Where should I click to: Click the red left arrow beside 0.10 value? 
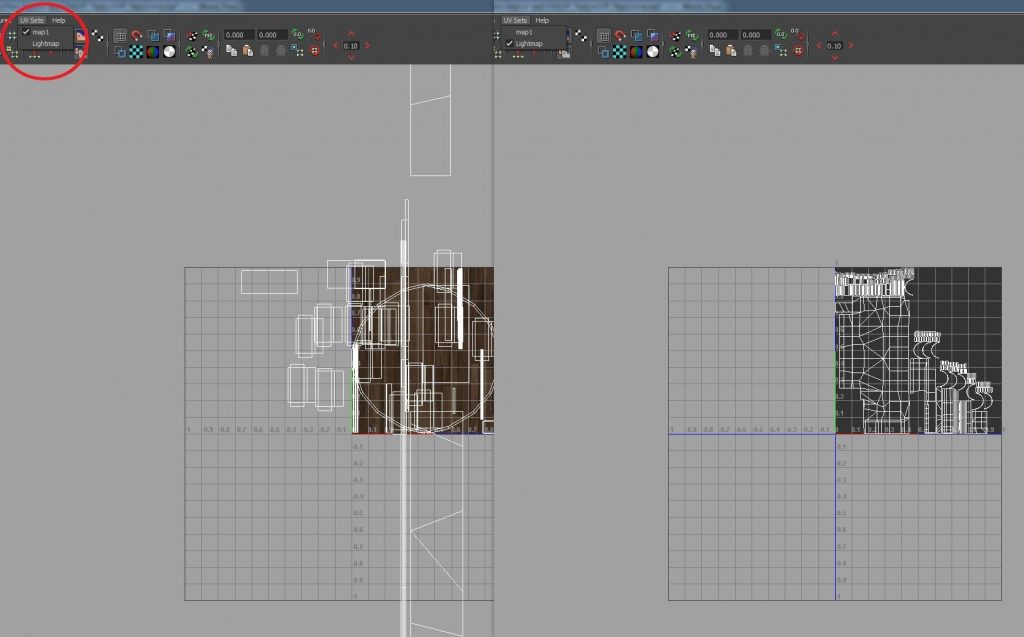coord(334,45)
